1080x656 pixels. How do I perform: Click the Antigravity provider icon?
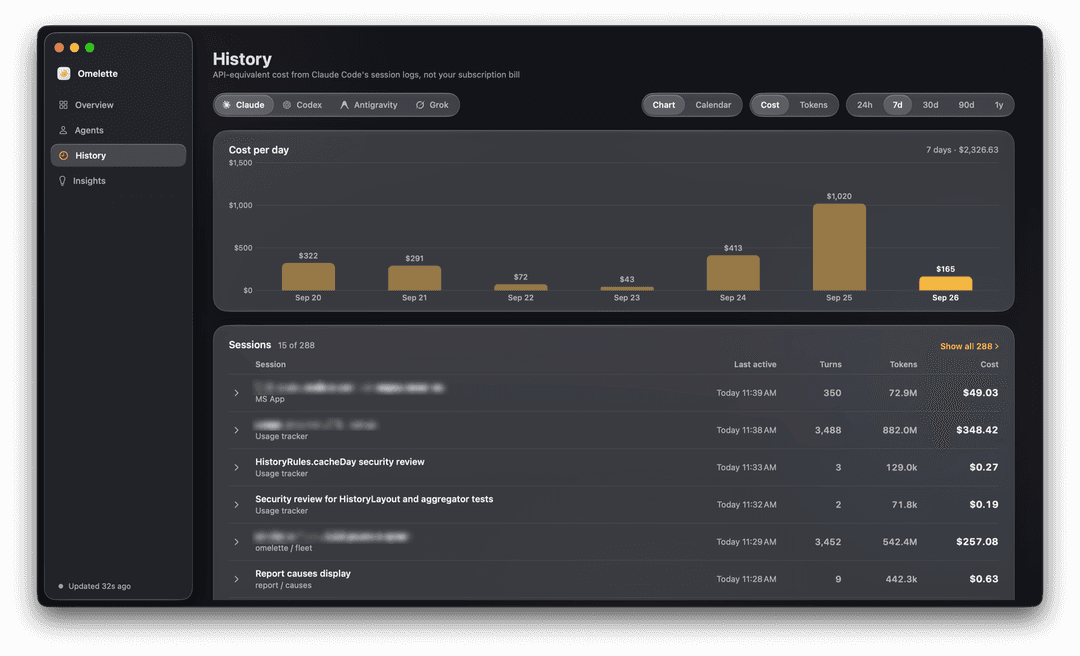344,105
